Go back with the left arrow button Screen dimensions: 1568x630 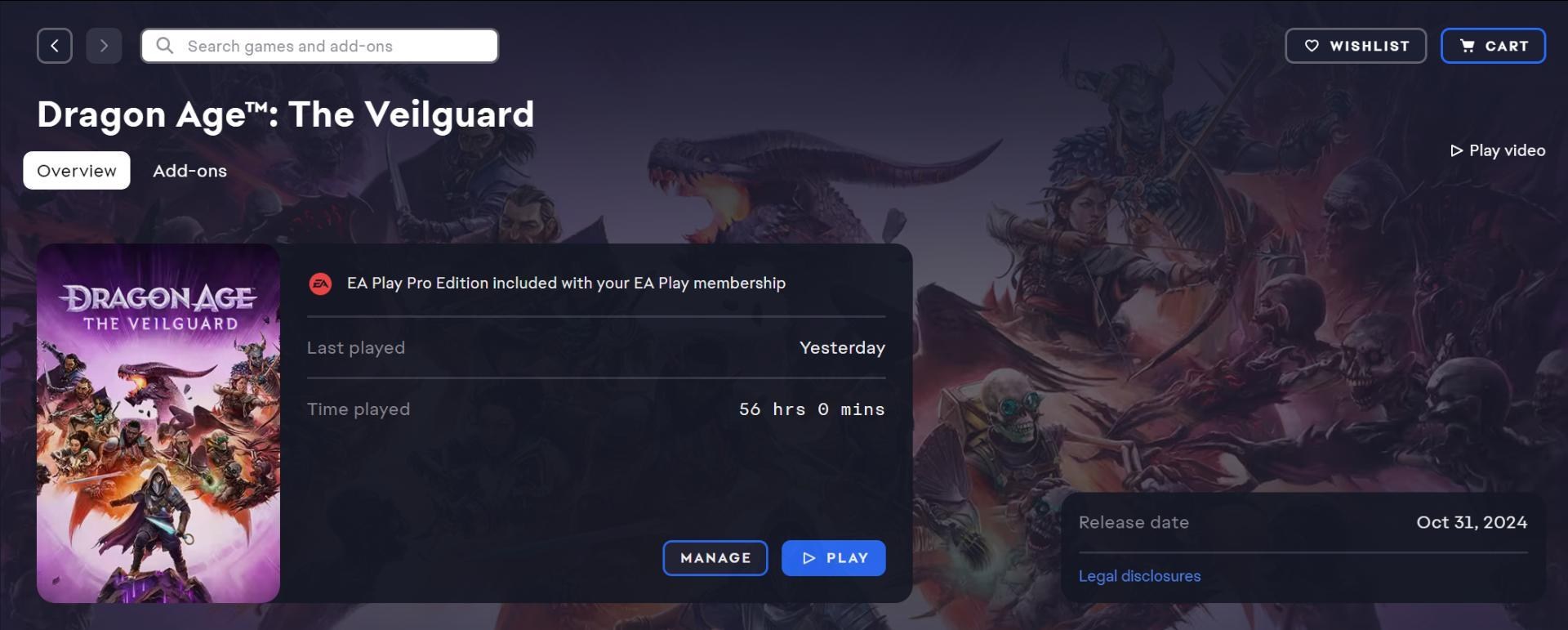[55, 46]
